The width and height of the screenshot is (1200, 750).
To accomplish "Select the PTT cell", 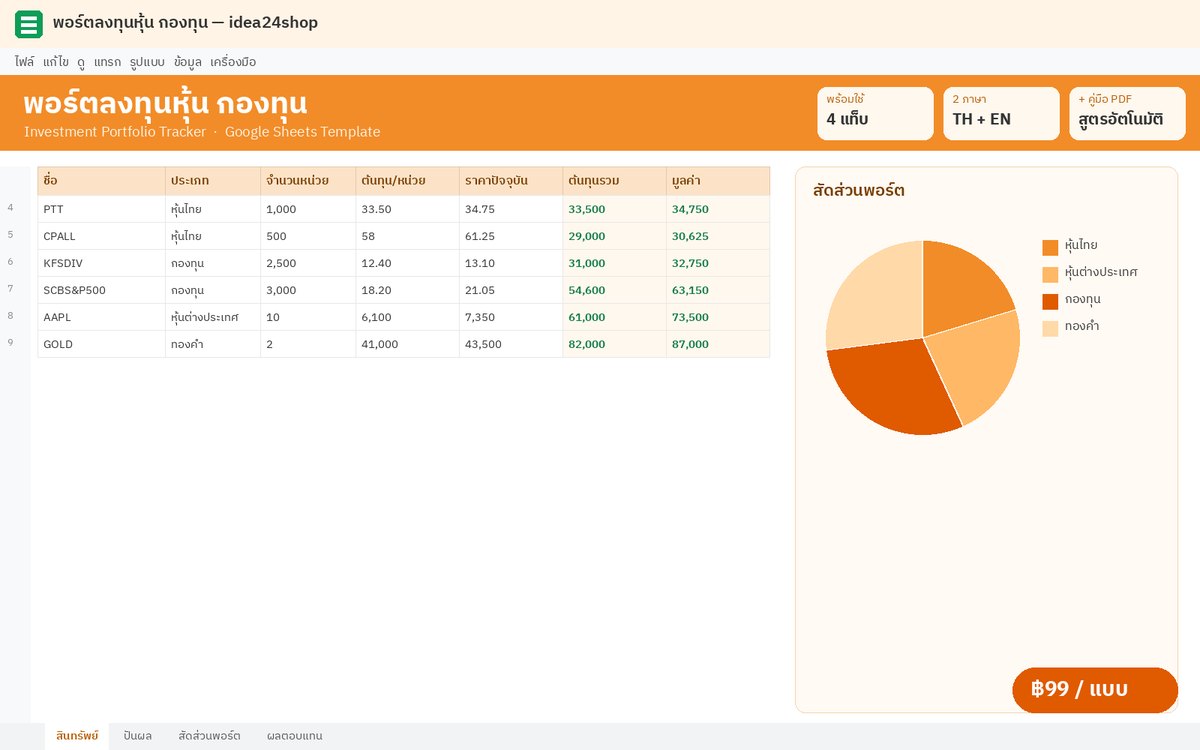I will (101, 209).
